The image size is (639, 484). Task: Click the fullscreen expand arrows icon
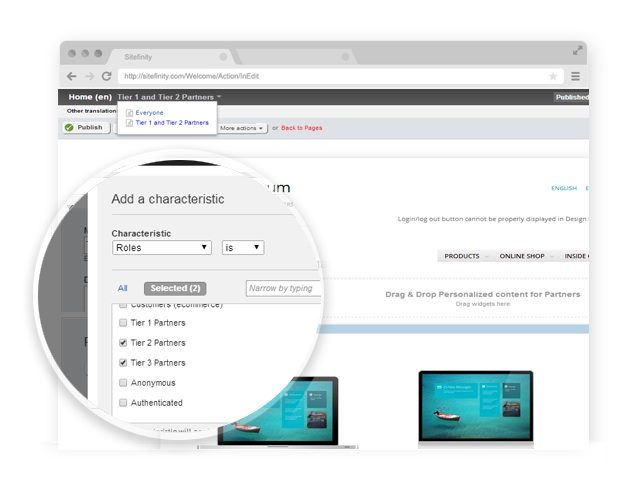pos(577,49)
